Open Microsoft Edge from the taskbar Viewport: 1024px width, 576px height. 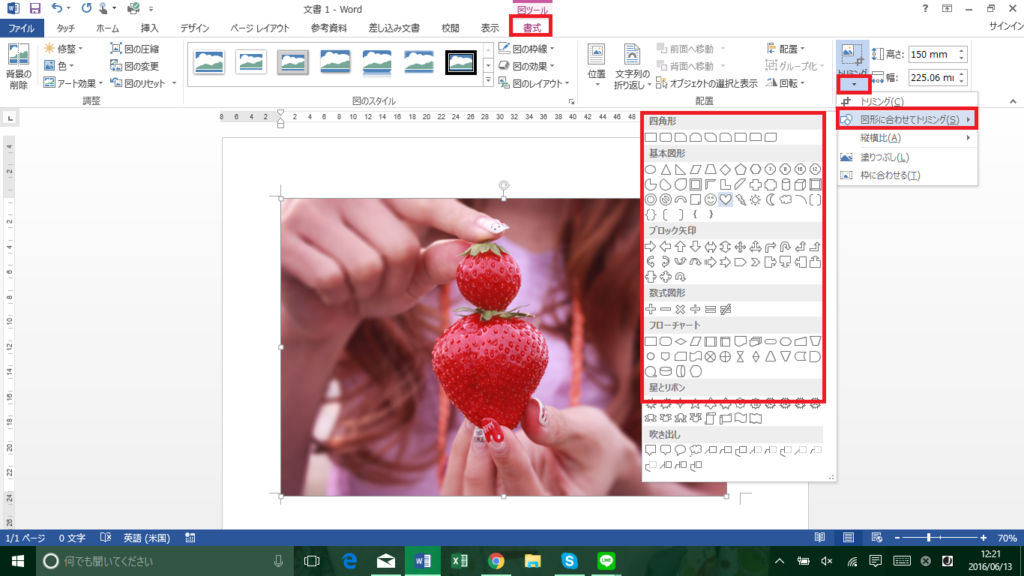349,561
